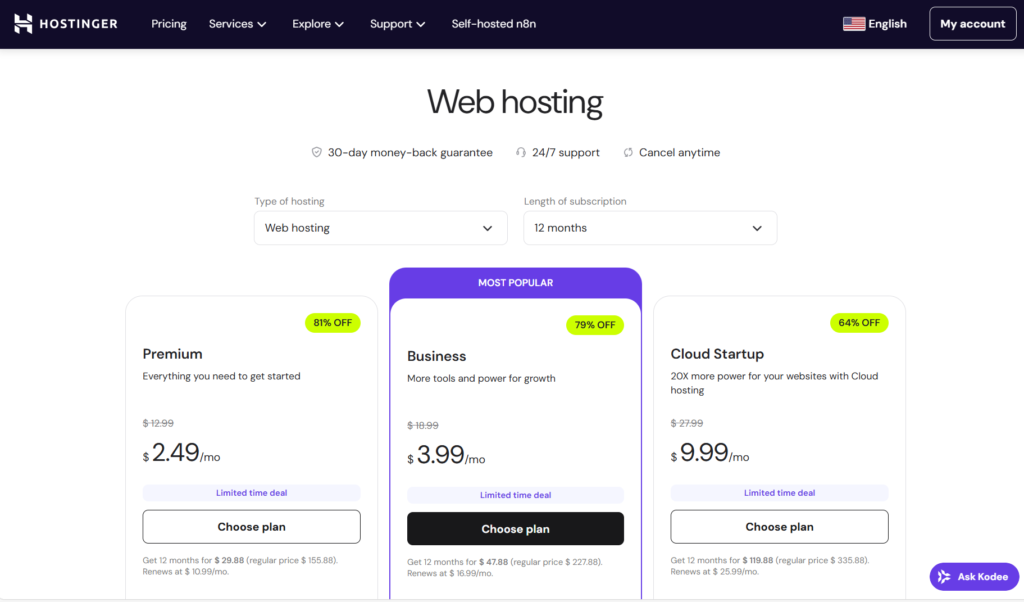This screenshot has width=1024, height=602.
Task: Choose plan for Business hosting
Action: tap(515, 528)
